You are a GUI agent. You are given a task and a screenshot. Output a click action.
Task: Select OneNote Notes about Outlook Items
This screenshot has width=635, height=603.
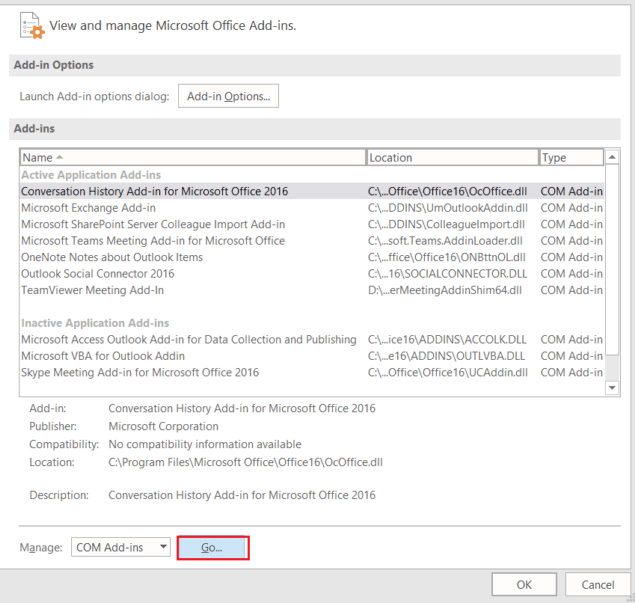(312, 257)
